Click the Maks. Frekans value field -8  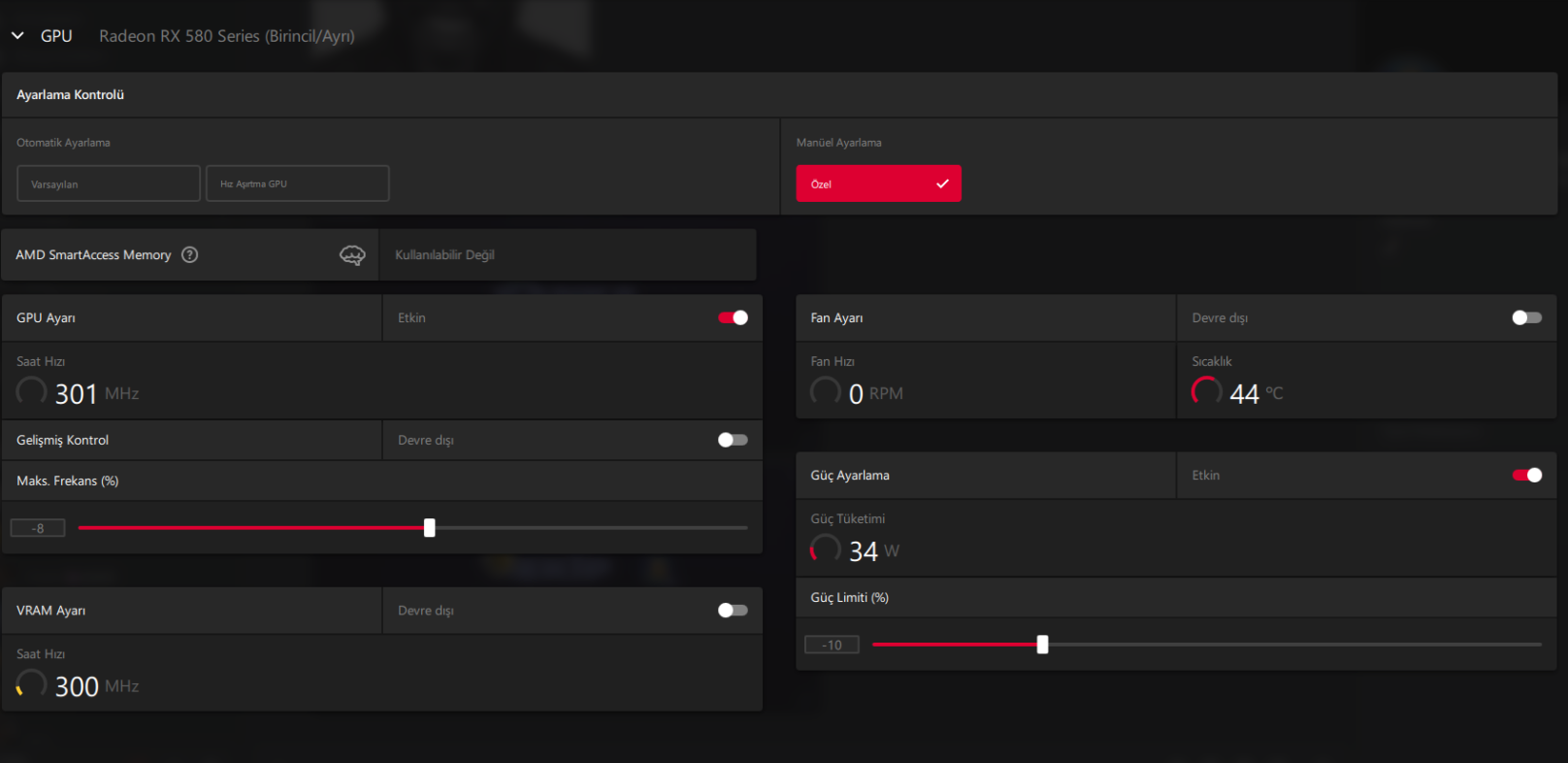[38, 528]
